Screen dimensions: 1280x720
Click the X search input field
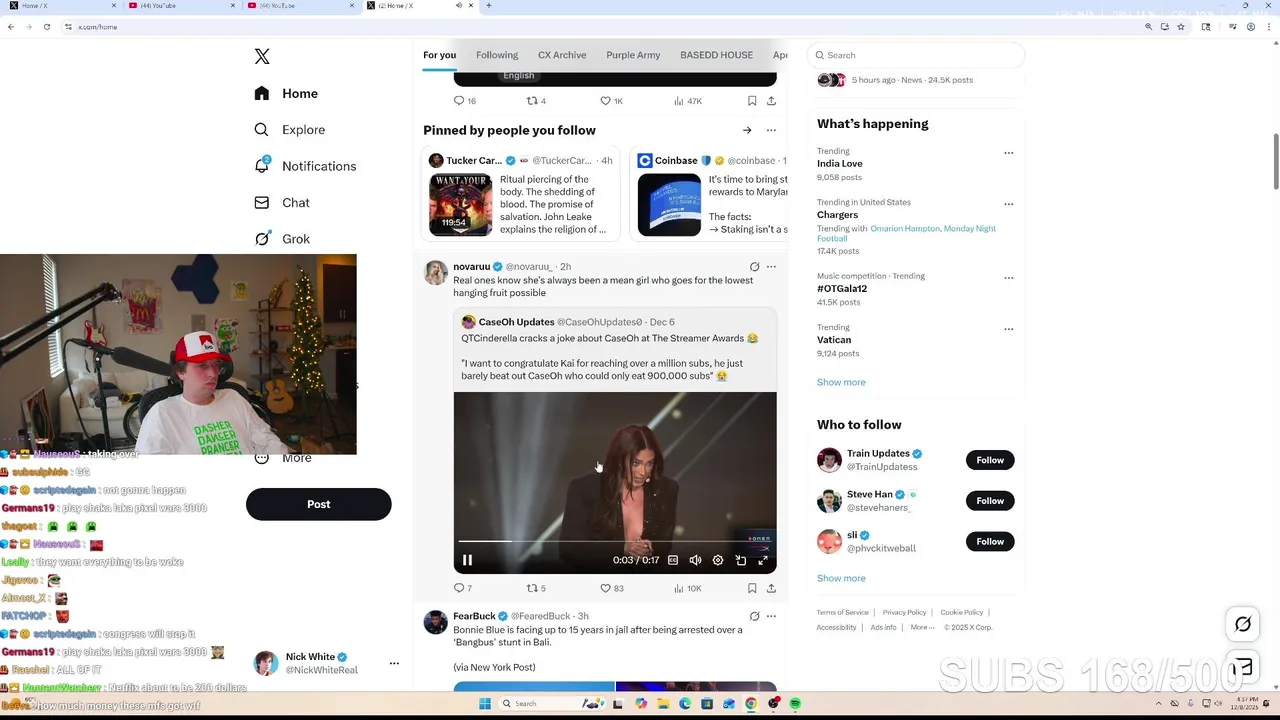(916, 55)
